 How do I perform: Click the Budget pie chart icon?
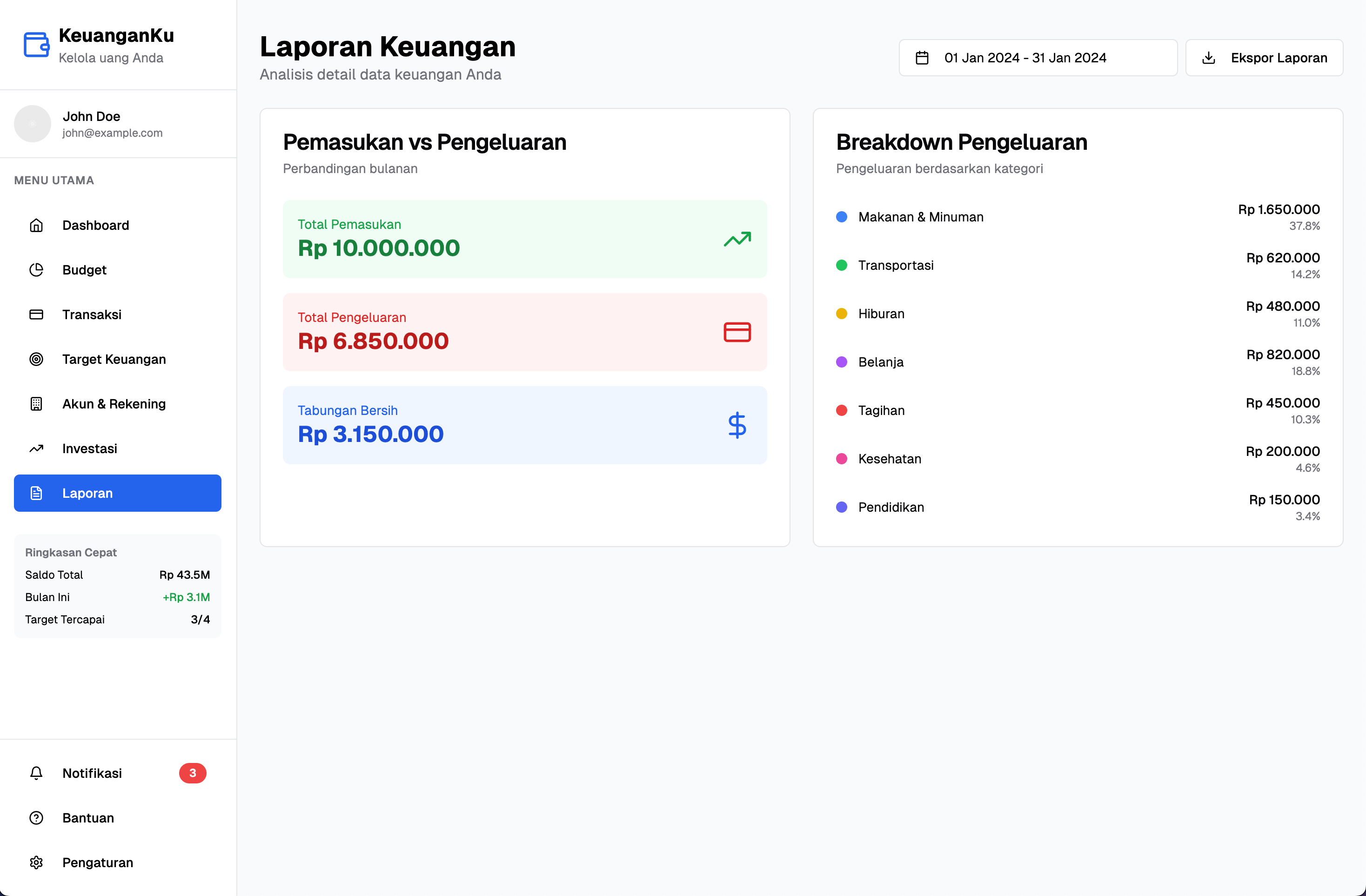pyautogui.click(x=36, y=270)
